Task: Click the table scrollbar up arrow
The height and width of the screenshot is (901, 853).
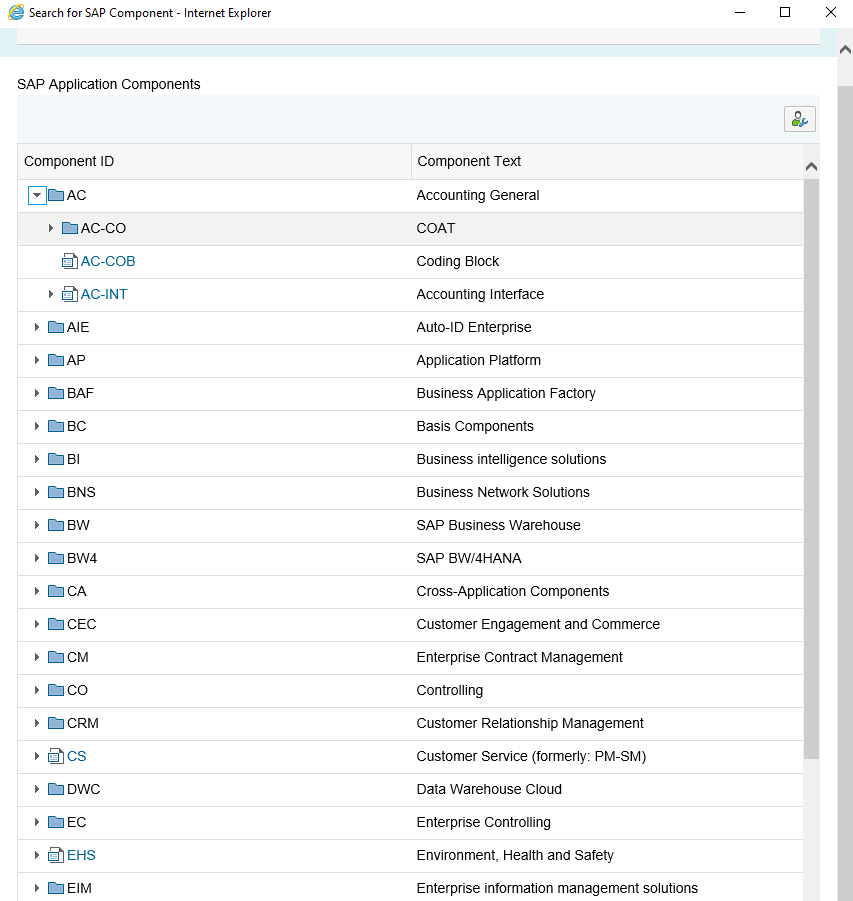Action: pyautogui.click(x=811, y=167)
